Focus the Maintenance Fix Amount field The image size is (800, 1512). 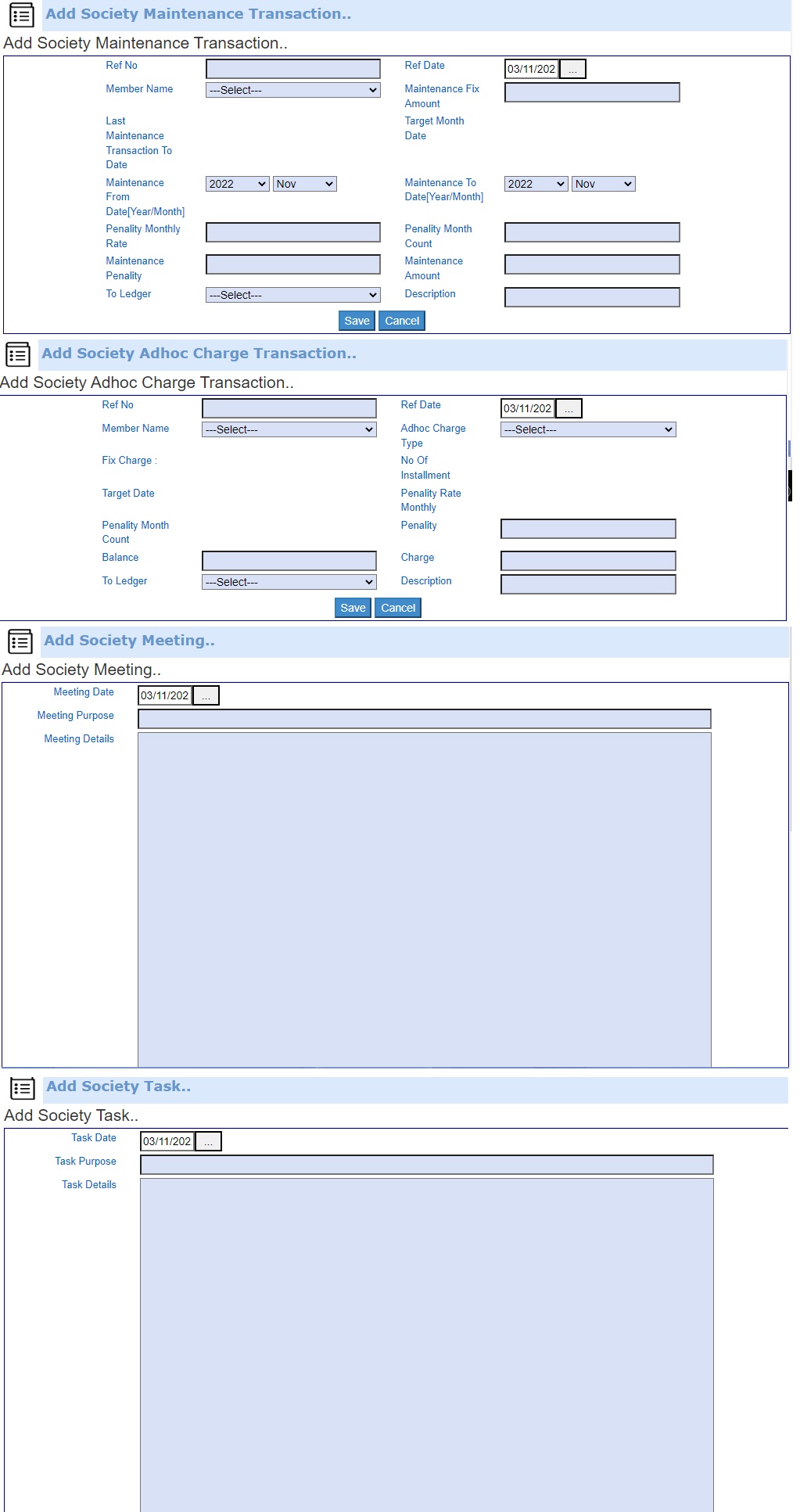(x=591, y=93)
